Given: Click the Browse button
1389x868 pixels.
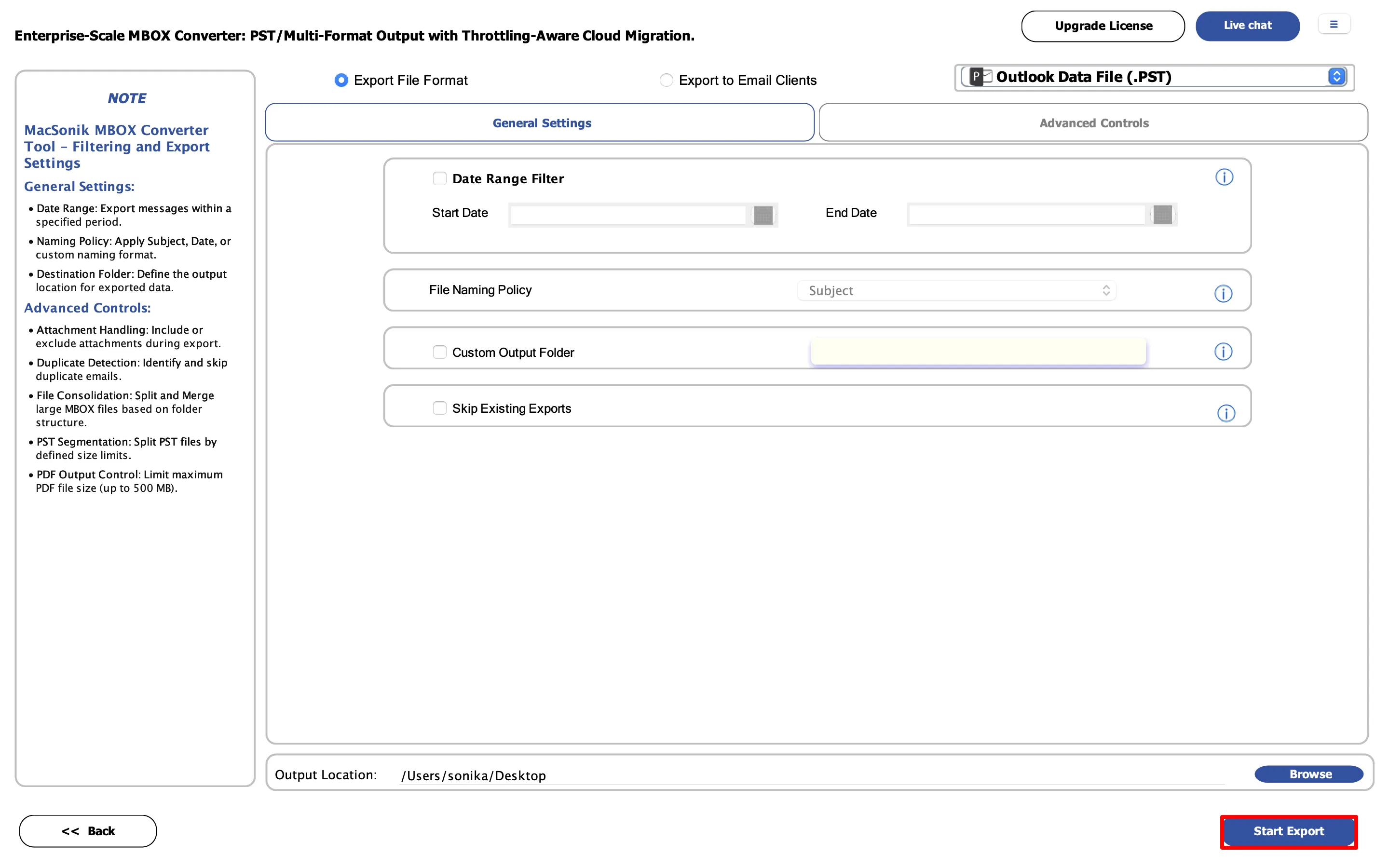Looking at the screenshot, I should 1308,774.
